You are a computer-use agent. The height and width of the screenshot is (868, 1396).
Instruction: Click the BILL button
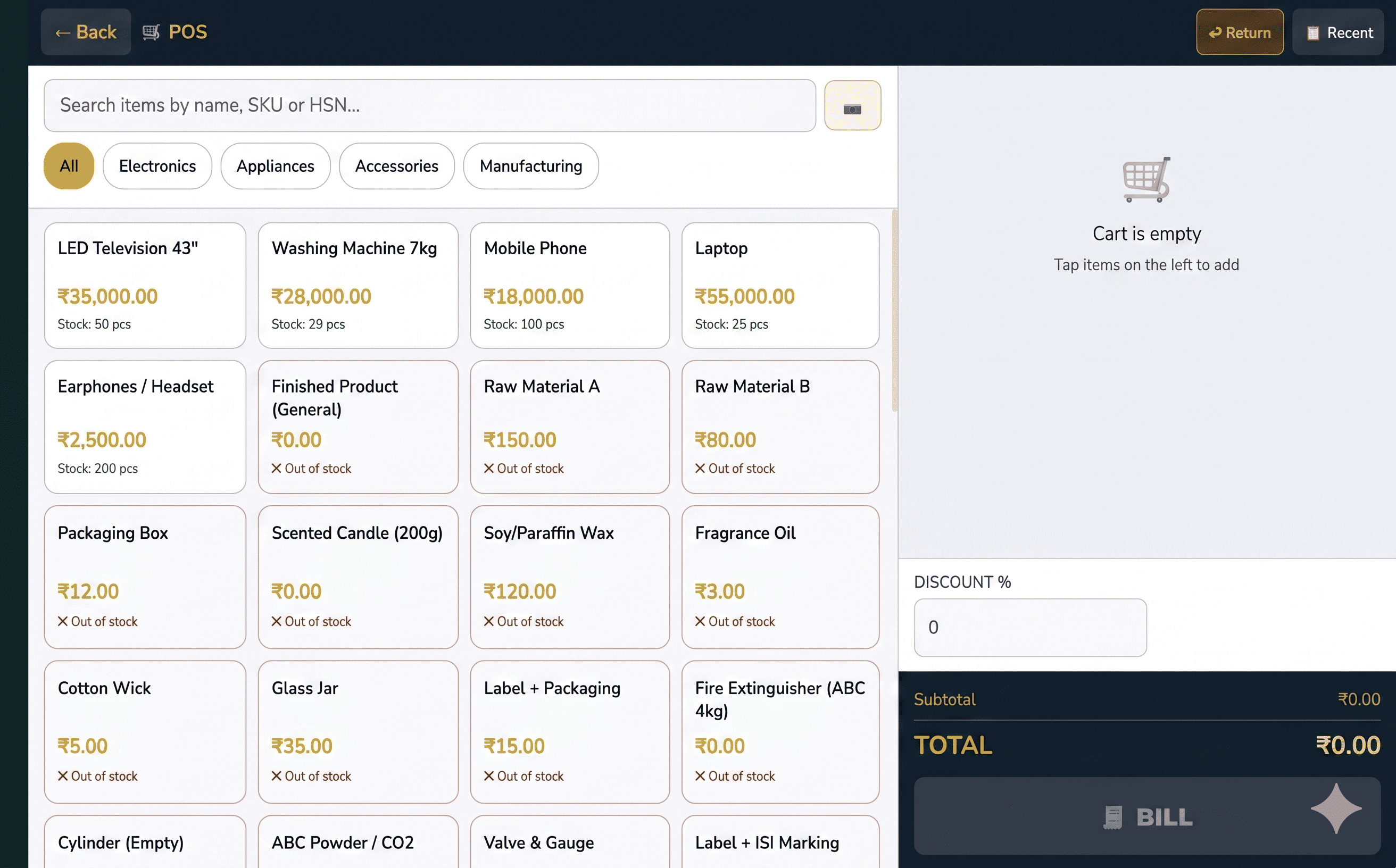click(1147, 816)
